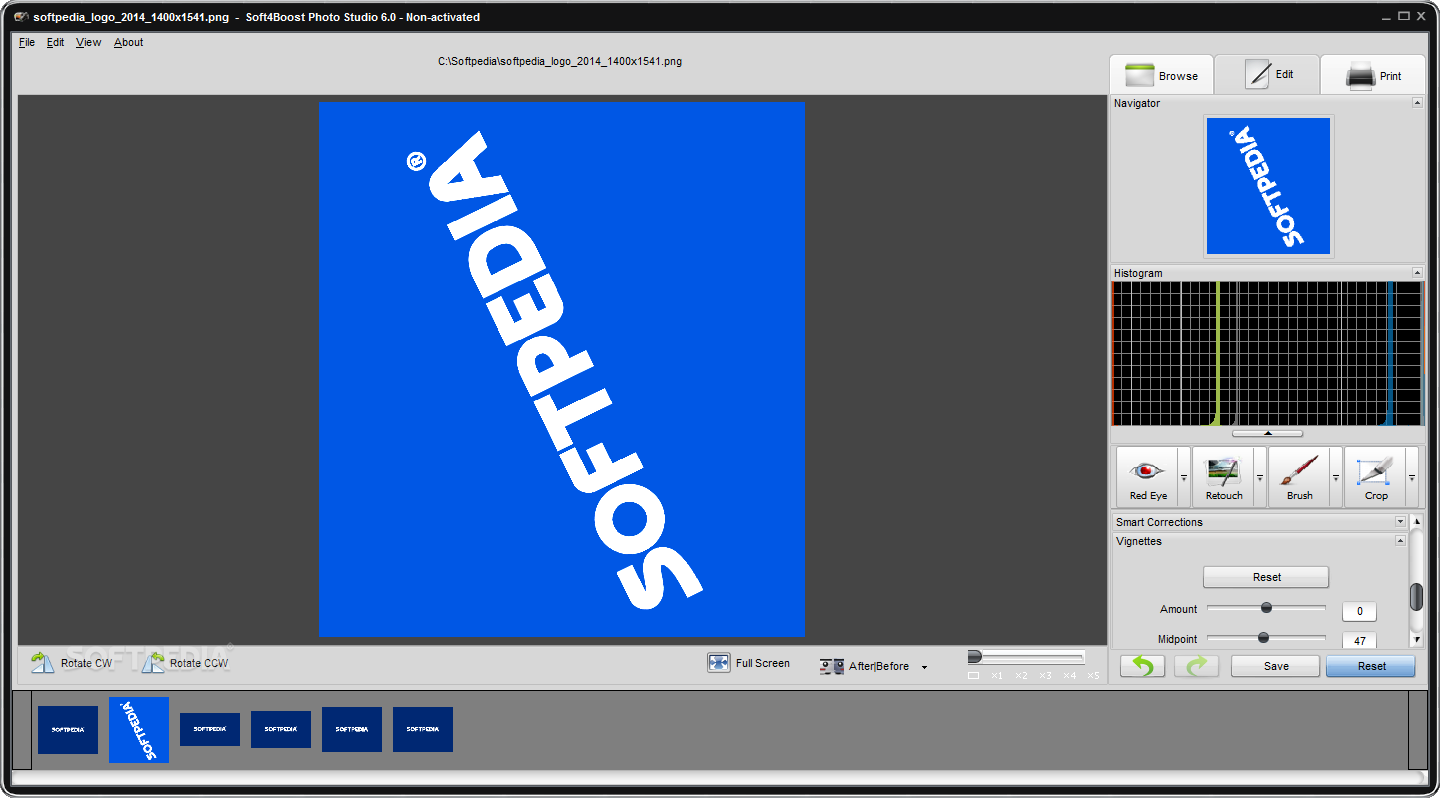Click the Amount value field
The height and width of the screenshot is (798, 1440).
[1360, 611]
